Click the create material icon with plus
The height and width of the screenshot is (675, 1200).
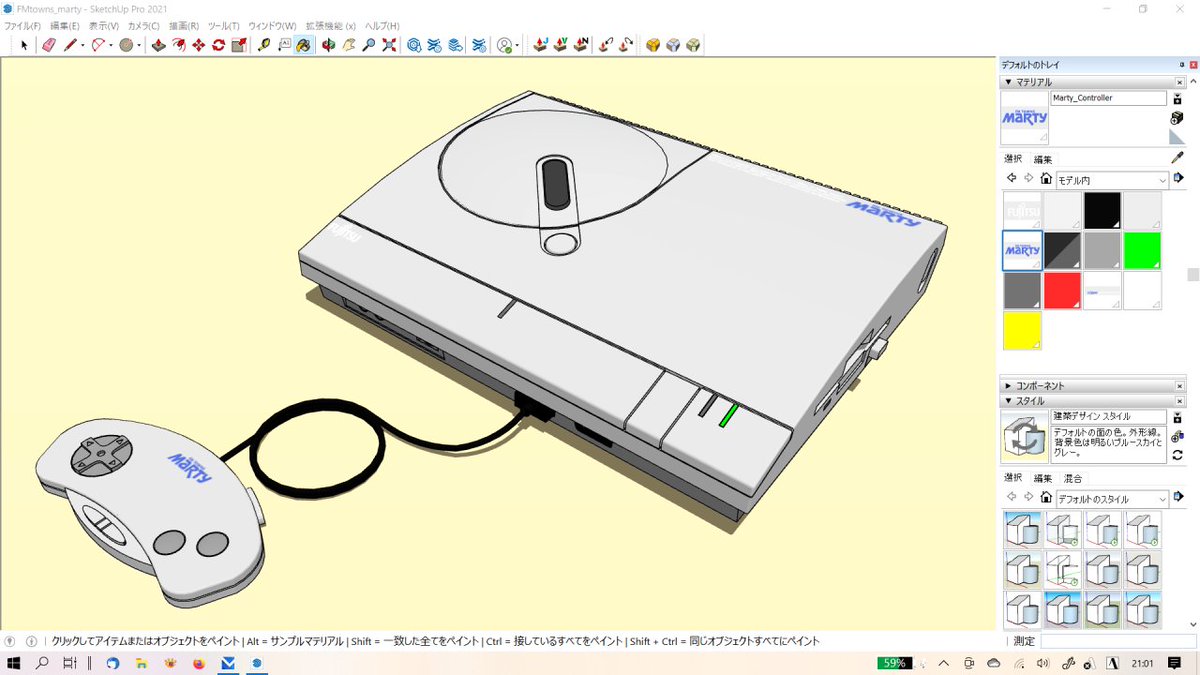coord(1177,119)
